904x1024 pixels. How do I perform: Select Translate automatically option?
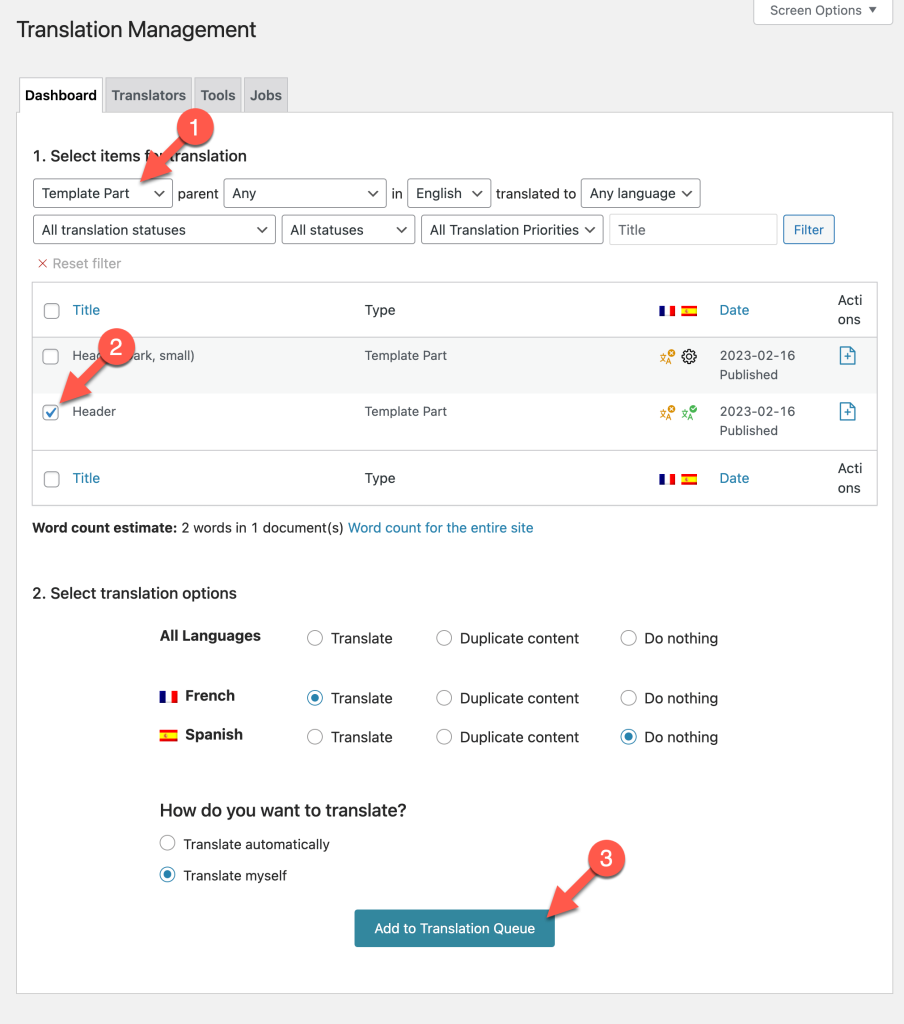tap(167, 843)
